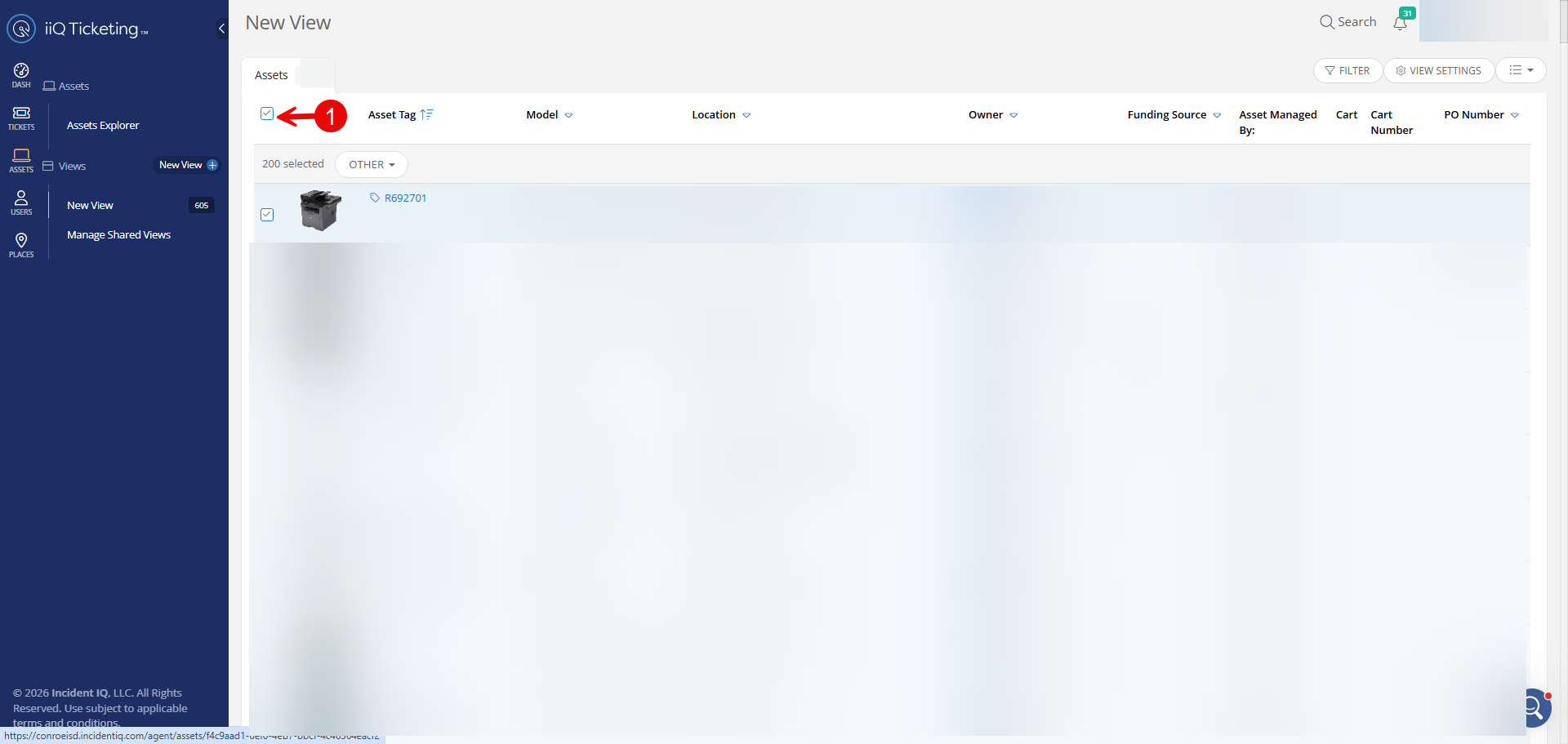
Task: Click the Cart Number column header
Action: (1392, 123)
